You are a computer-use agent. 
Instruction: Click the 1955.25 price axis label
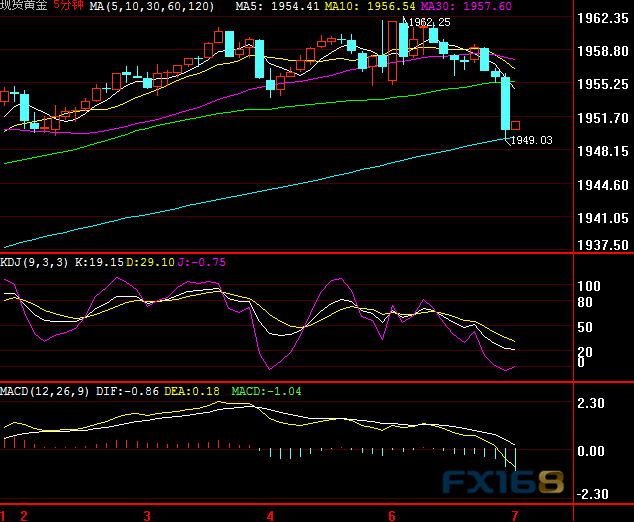pos(603,85)
